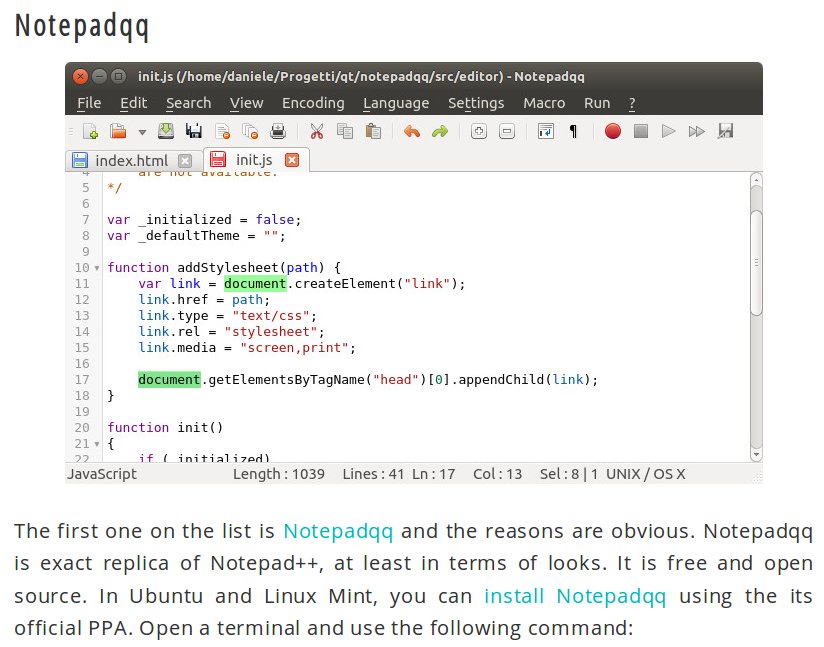Viewport: 824px width, 647px height.
Task: Stop macro recording square button
Action: [x=641, y=131]
